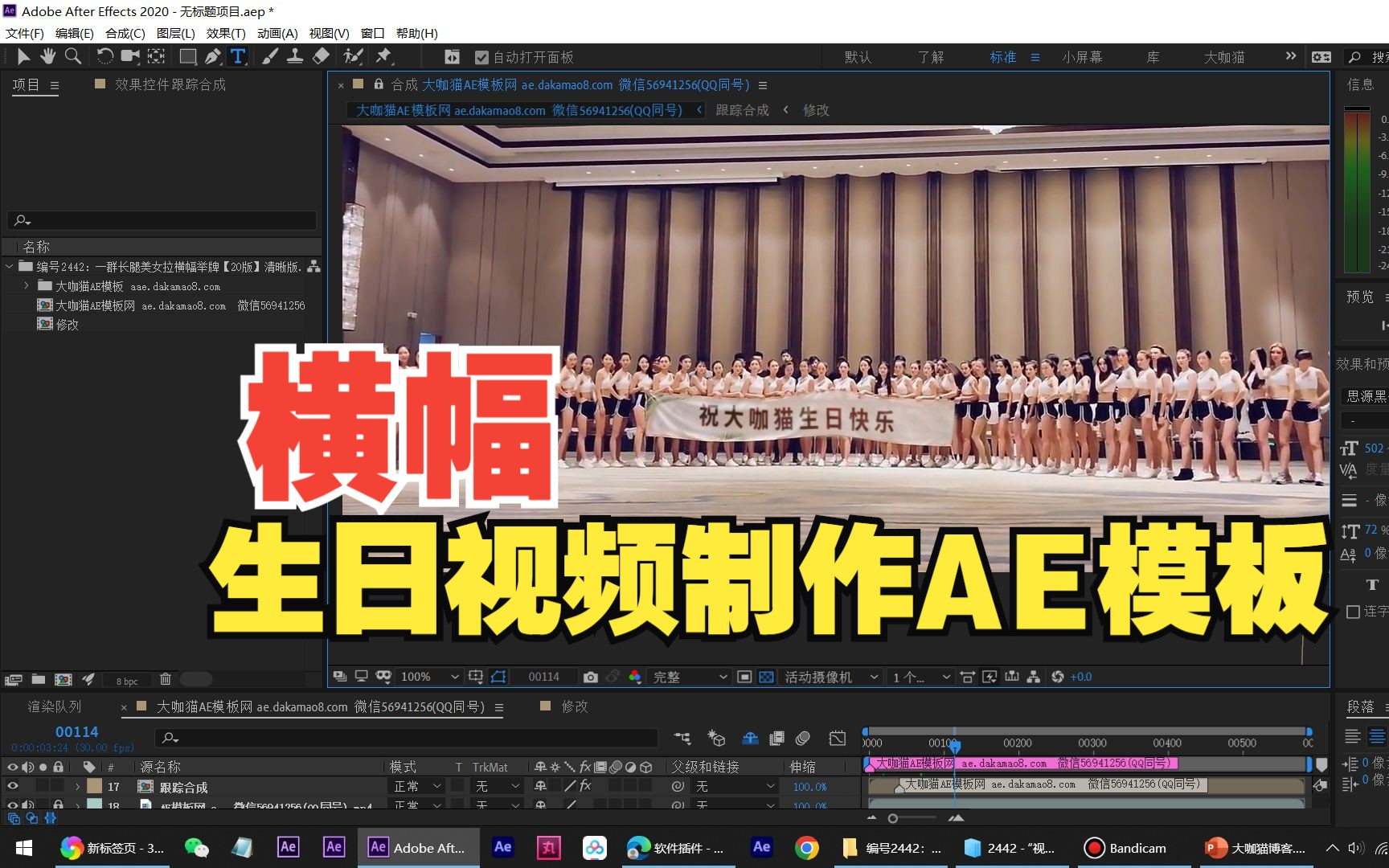
Task: Open the 编辑(E) menu
Action: (x=75, y=33)
